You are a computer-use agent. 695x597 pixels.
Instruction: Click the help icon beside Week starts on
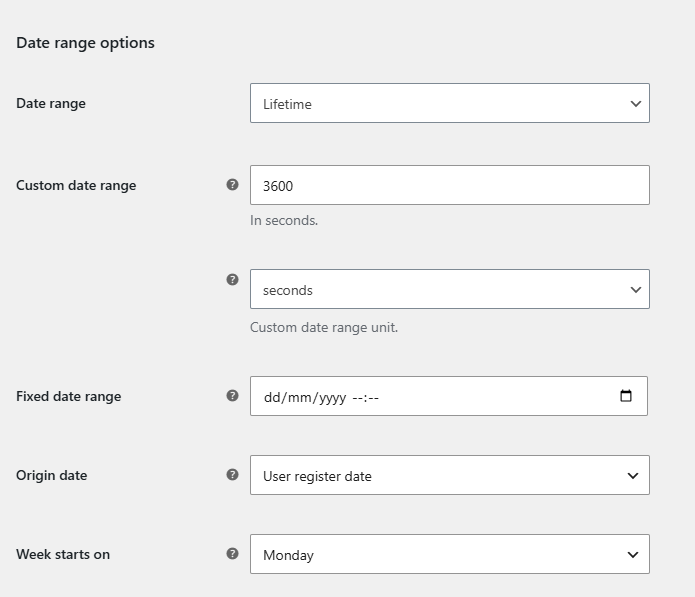click(232, 553)
